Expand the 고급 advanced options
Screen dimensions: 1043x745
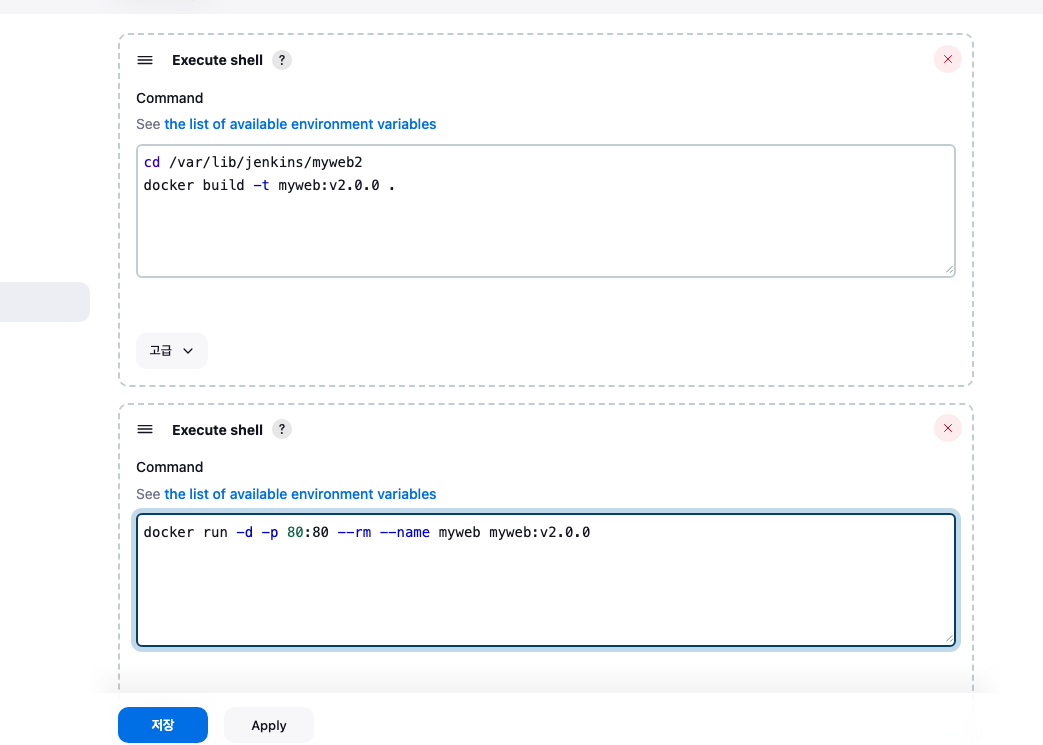pyautogui.click(x=172, y=351)
